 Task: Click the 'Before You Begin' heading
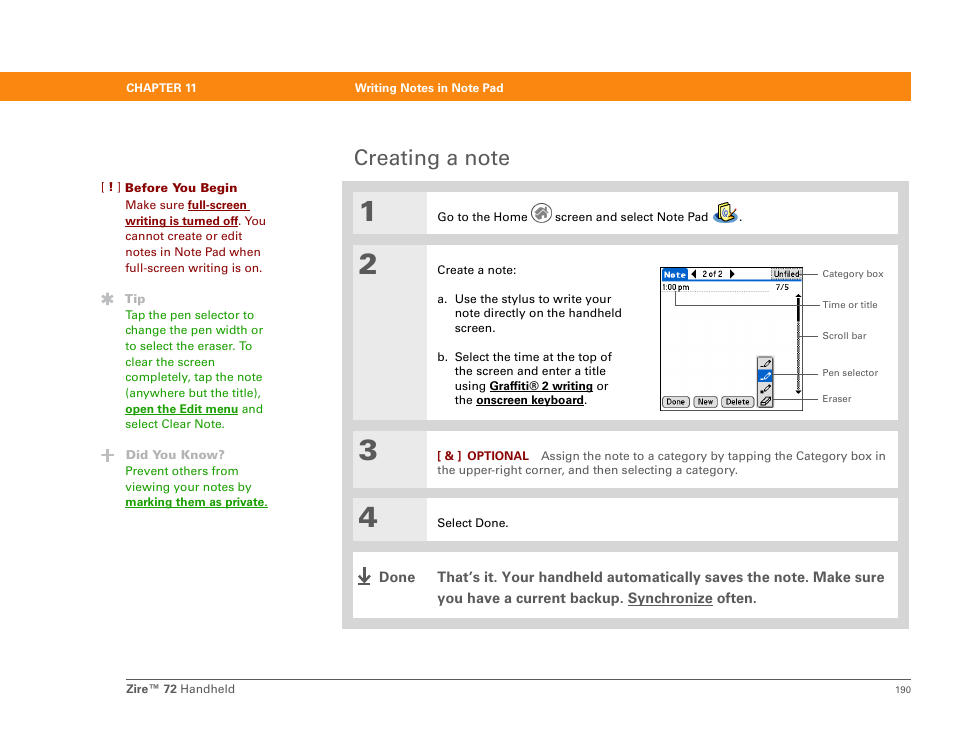coord(181,187)
